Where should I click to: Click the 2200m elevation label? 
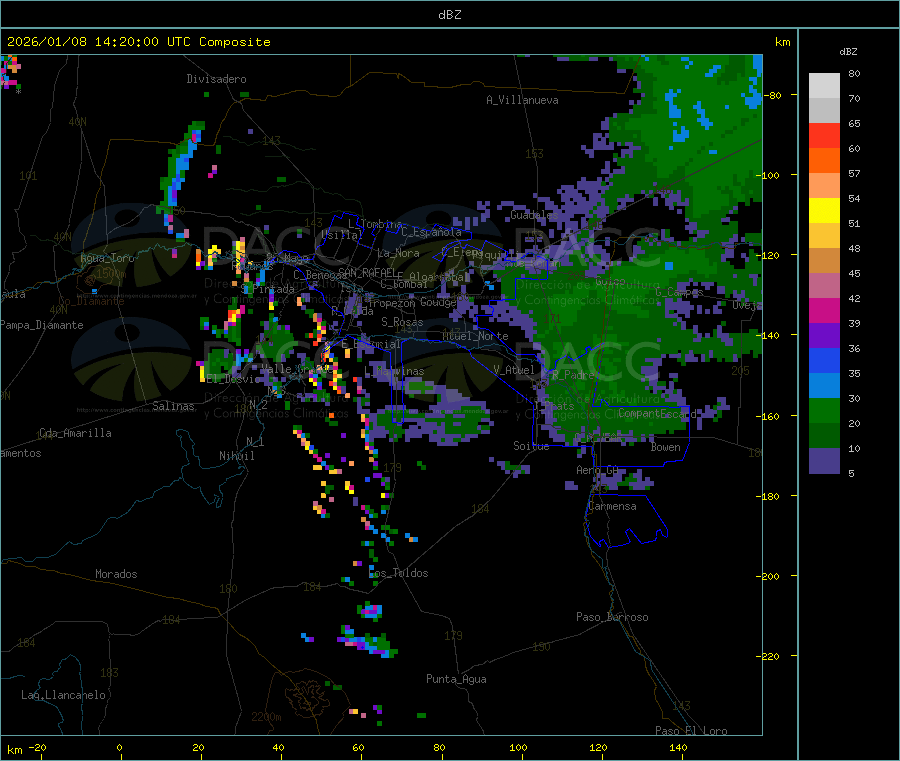pyautogui.click(x=266, y=717)
